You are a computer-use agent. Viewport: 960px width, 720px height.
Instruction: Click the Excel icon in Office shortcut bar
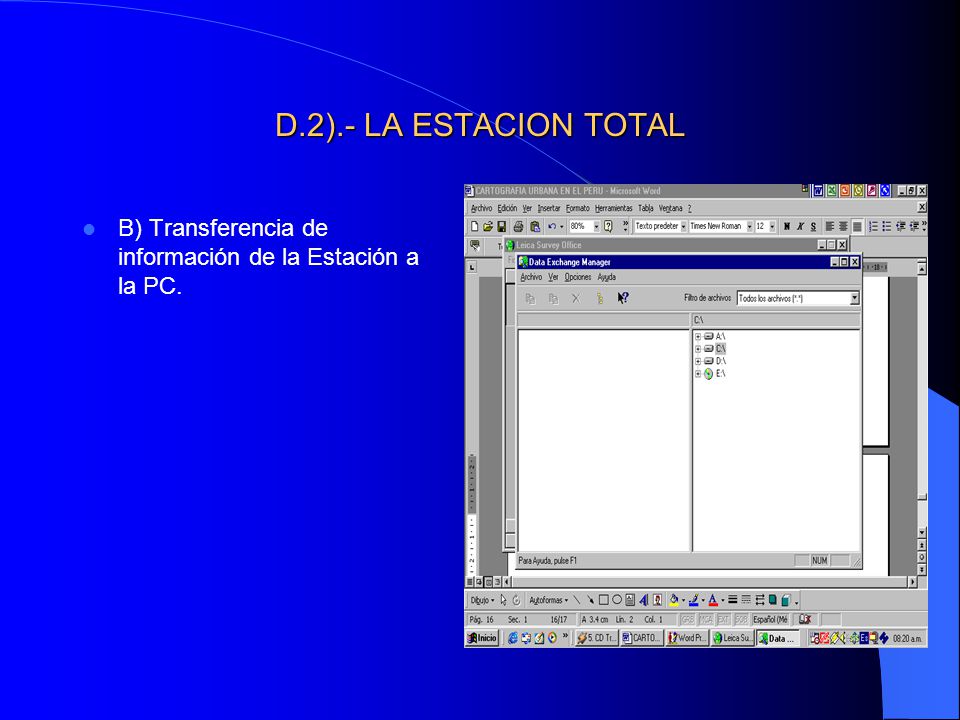point(831,190)
